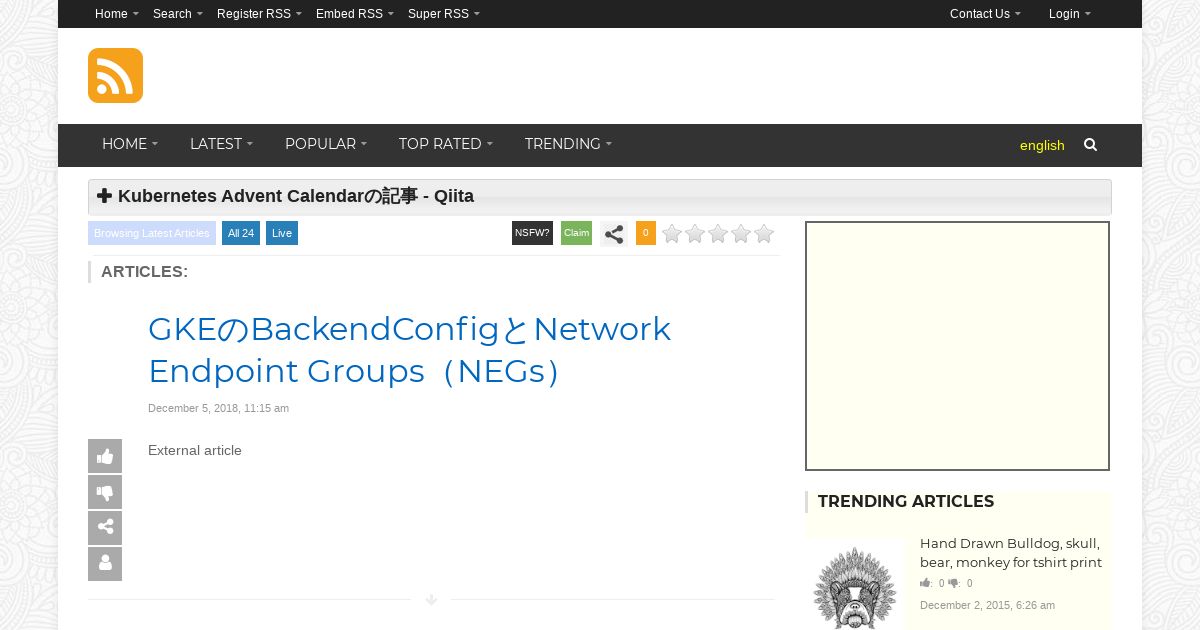Click trending article thumbs up count icon
1200x630 pixels.
(x=925, y=583)
